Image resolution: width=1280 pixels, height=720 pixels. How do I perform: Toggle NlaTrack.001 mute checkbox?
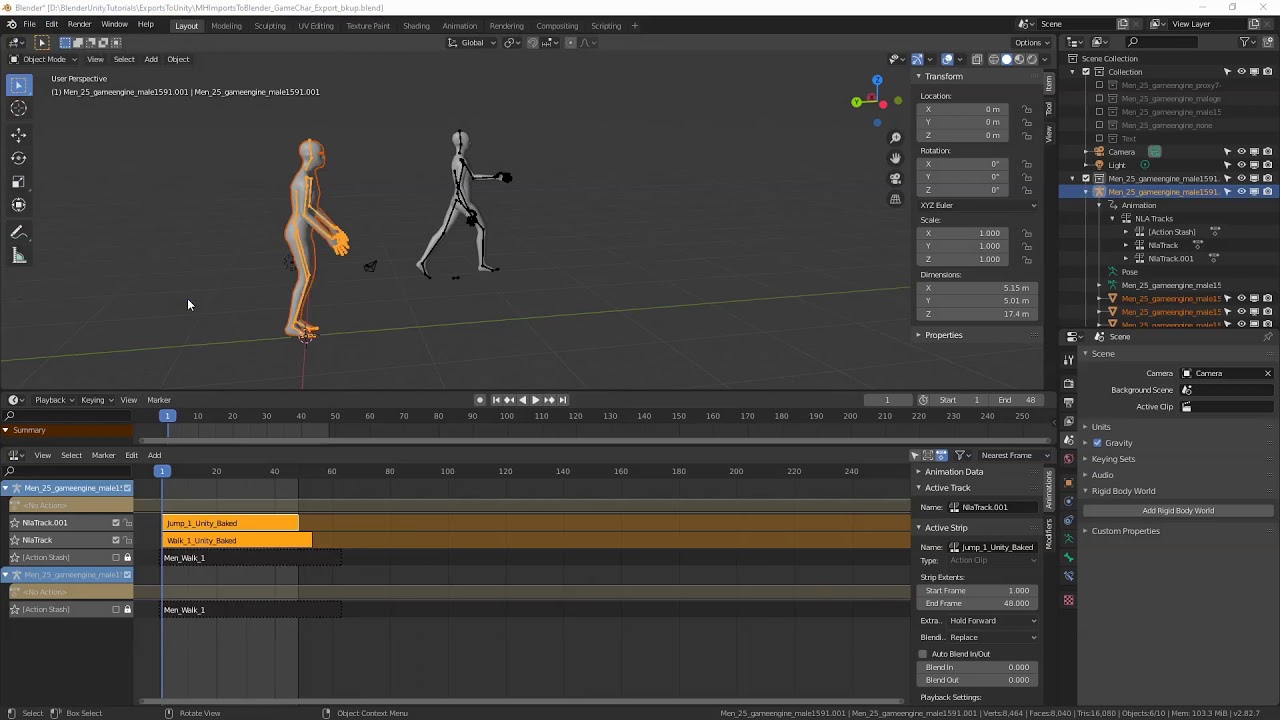[116, 523]
